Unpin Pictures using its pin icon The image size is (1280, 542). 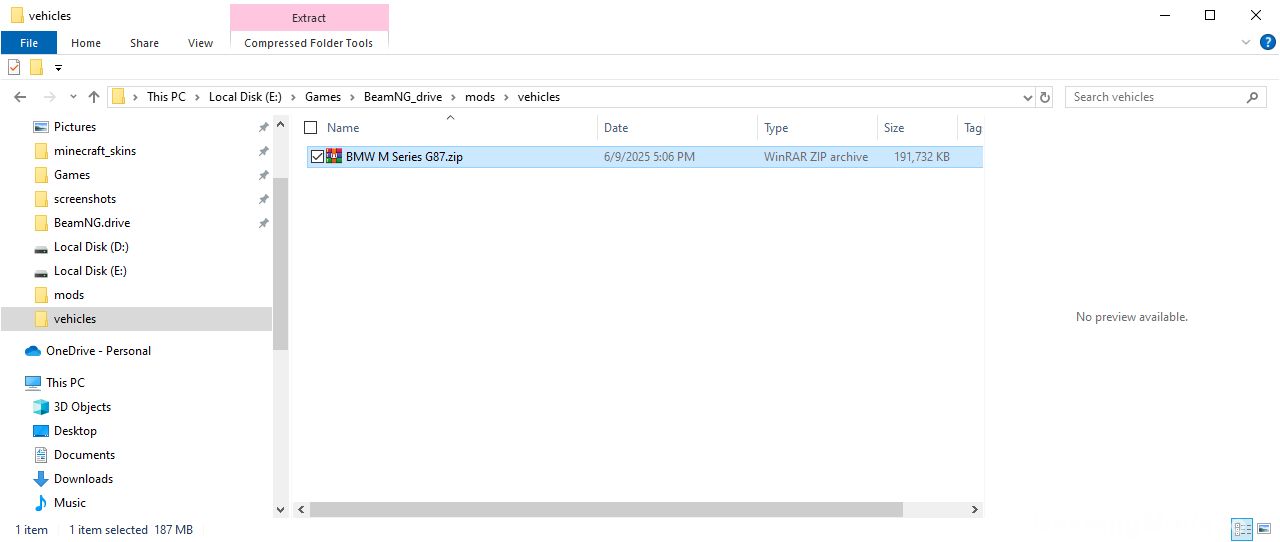pos(263,127)
